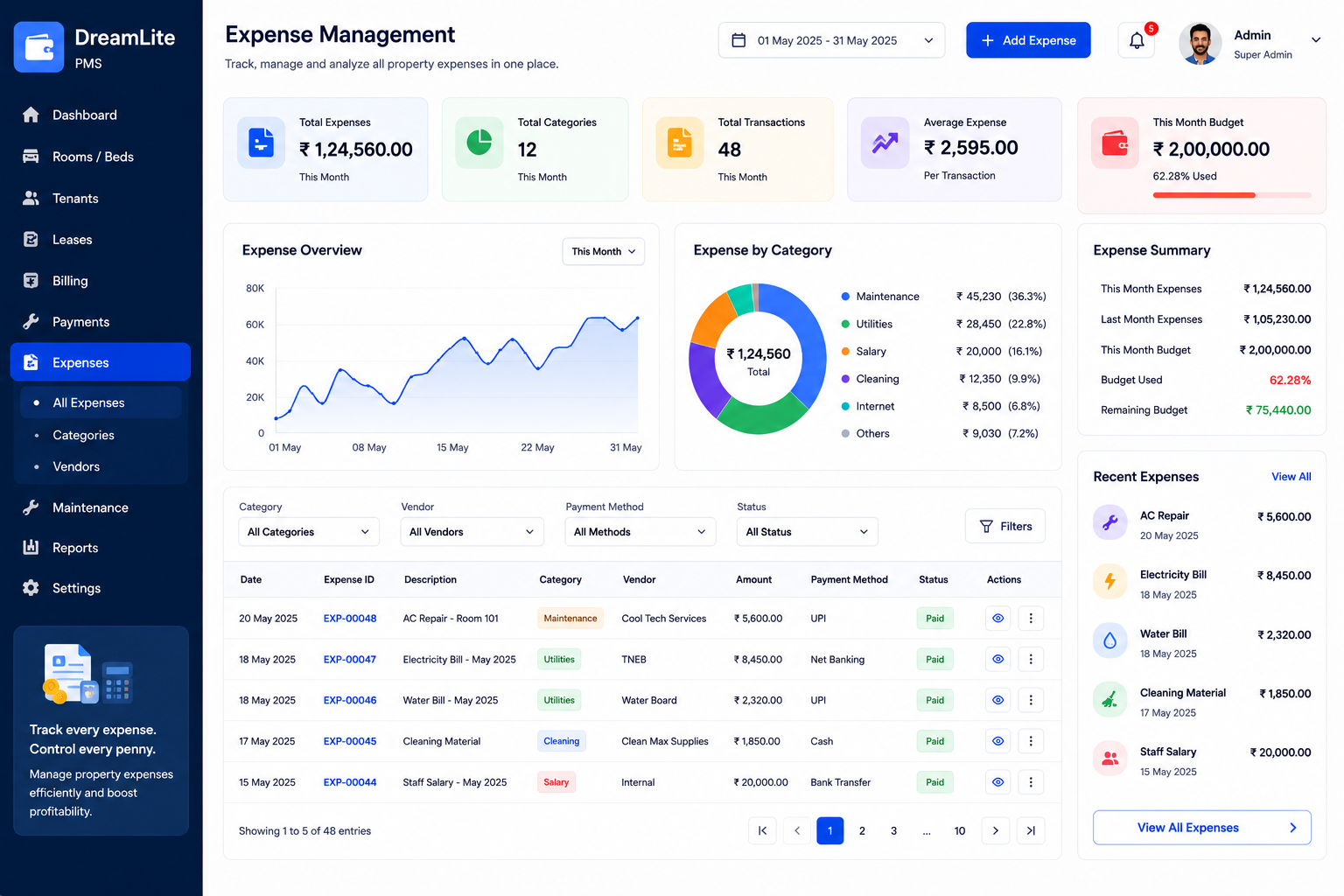Go to page 10 in pagination
This screenshot has height=896, width=1344.
(x=960, y=831)
